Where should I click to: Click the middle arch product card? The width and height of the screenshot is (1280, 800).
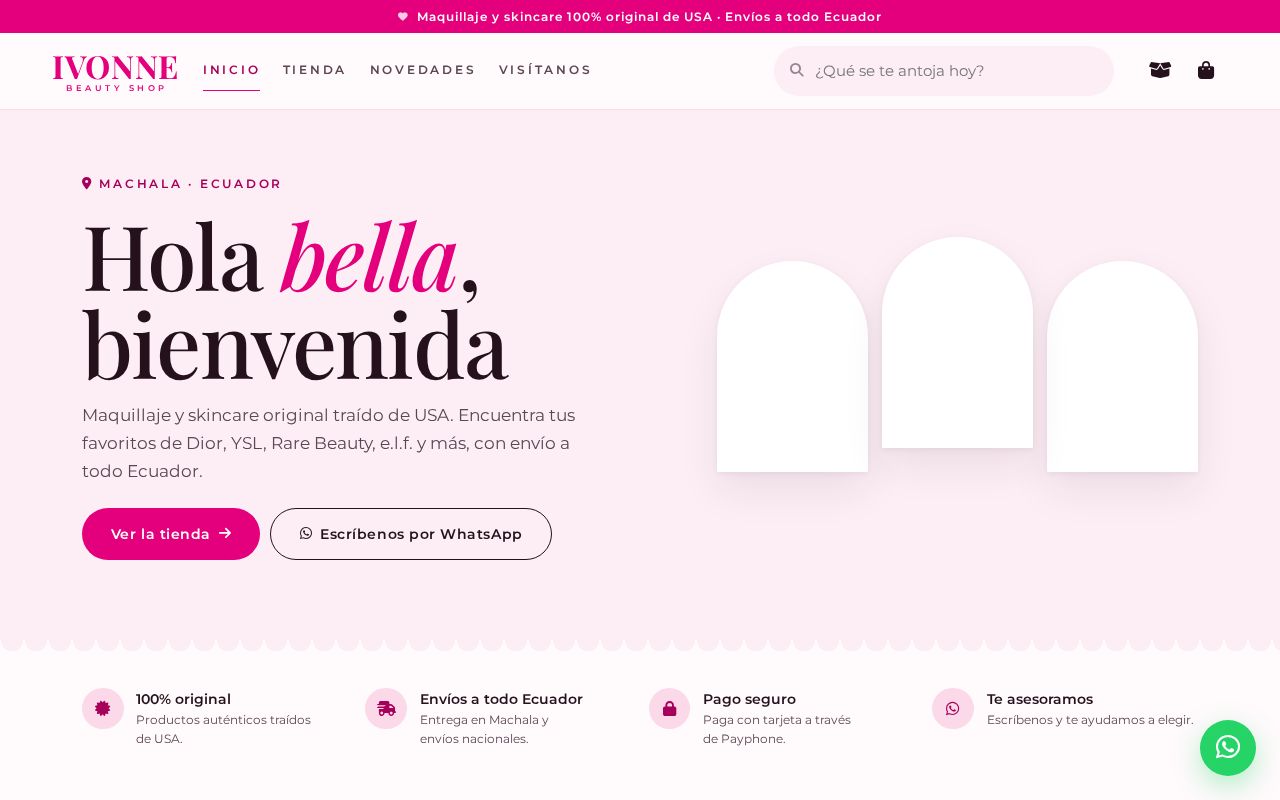point(957,342)
